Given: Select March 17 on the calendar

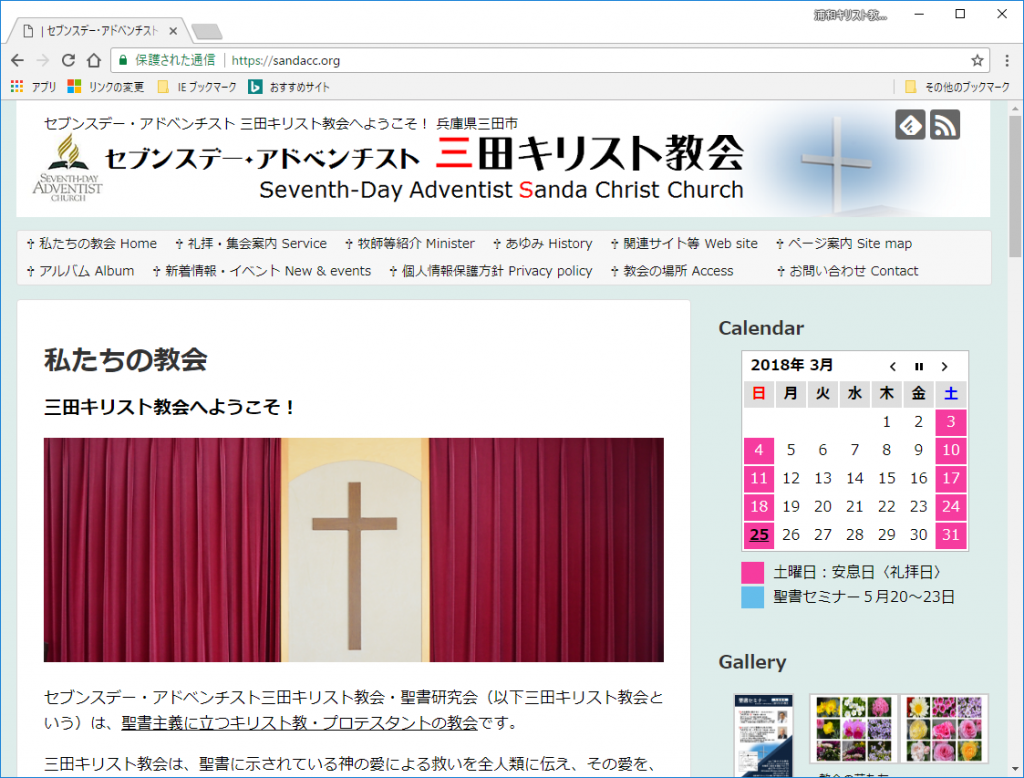Looking at the screenshot, I should (x=951, y=478).
